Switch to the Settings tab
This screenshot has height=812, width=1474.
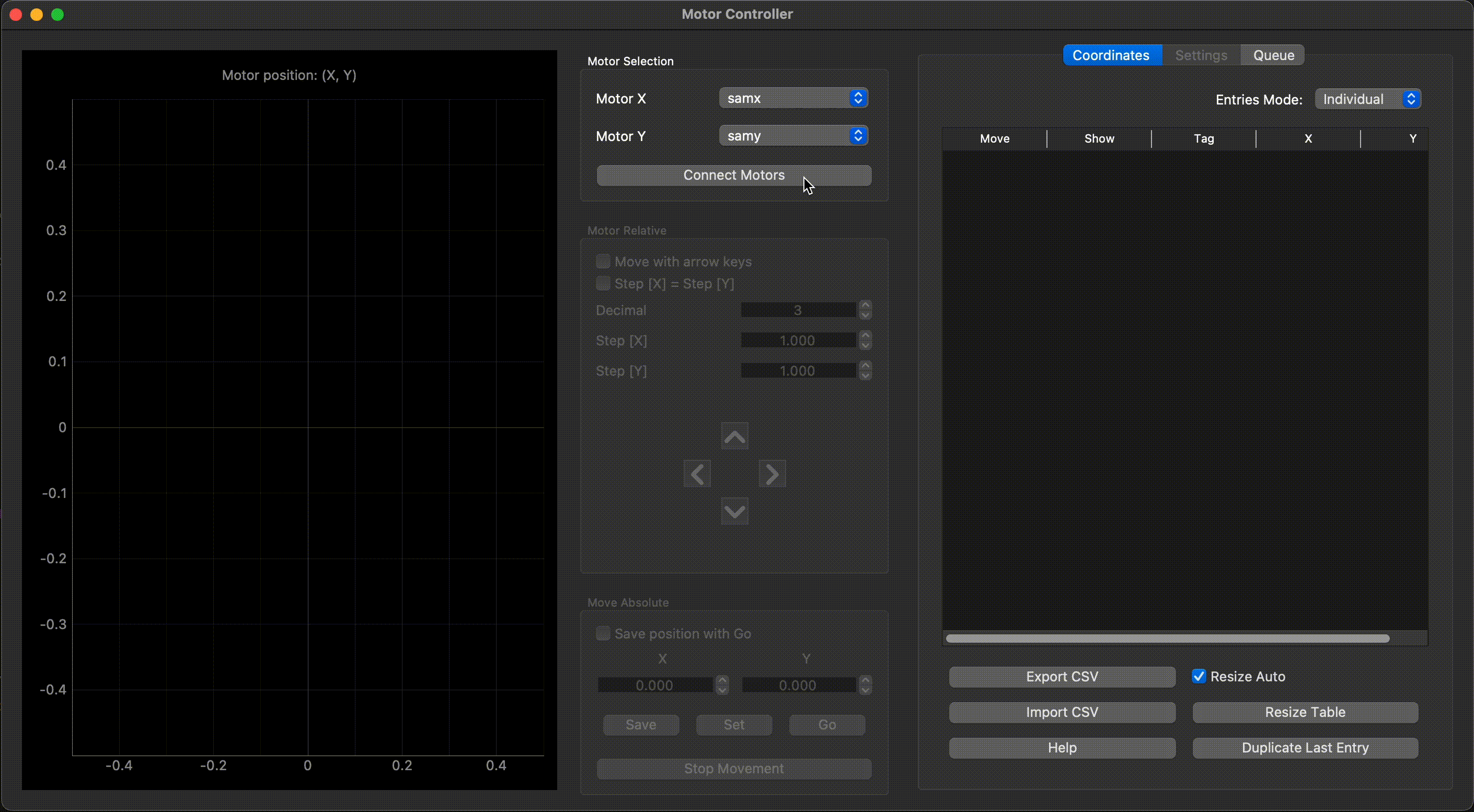click(1200, 55)
